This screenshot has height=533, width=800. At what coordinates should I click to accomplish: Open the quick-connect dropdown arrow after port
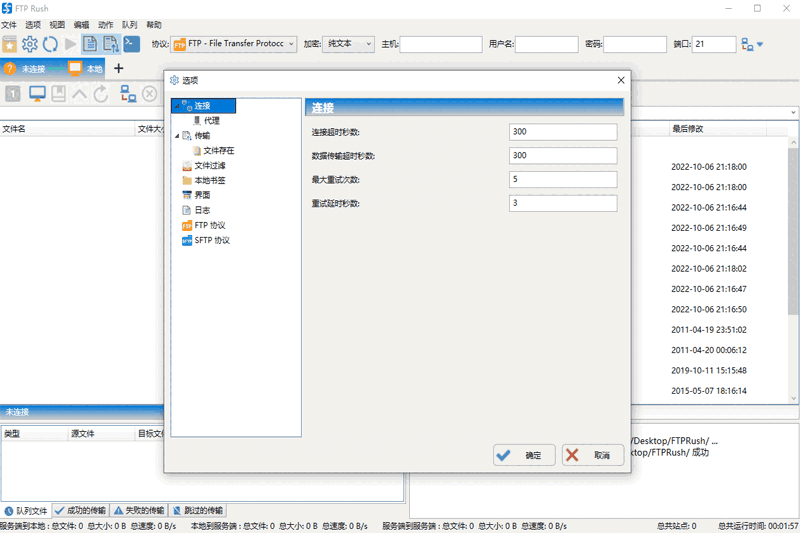coord(760,44)
